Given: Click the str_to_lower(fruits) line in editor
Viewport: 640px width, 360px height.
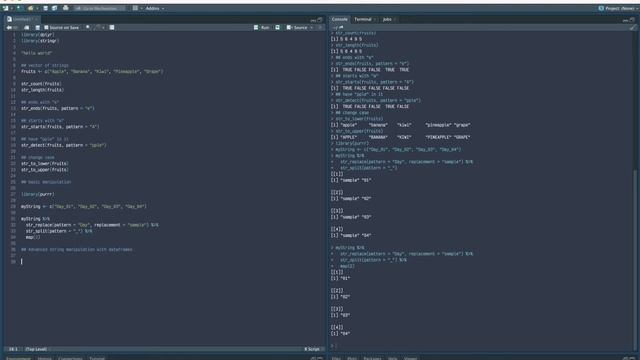Looking at the screenshot, I should [x=45, y=163].
